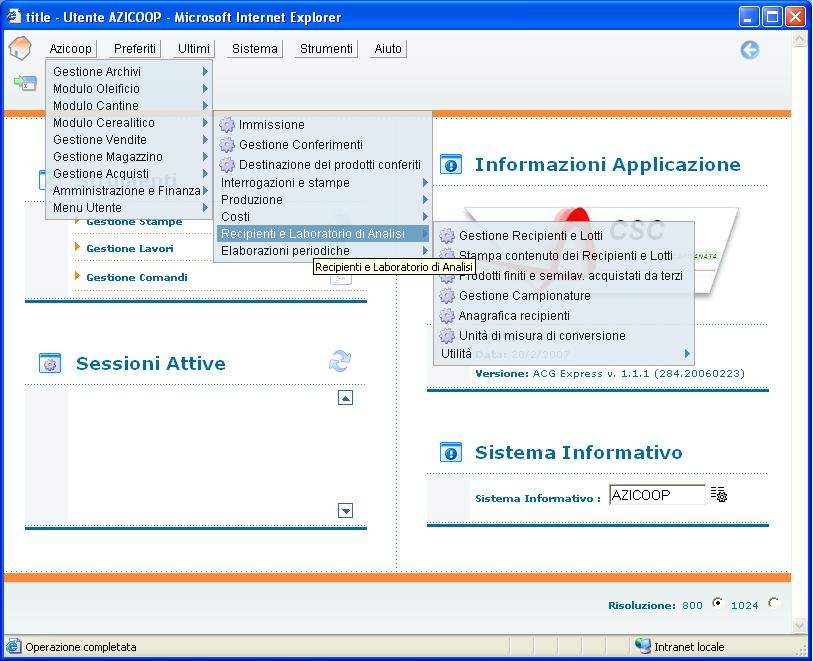This screenshot has width=813, height=661.
Task: Select Menu Utente entry
Action: click(x=129, y=208)
